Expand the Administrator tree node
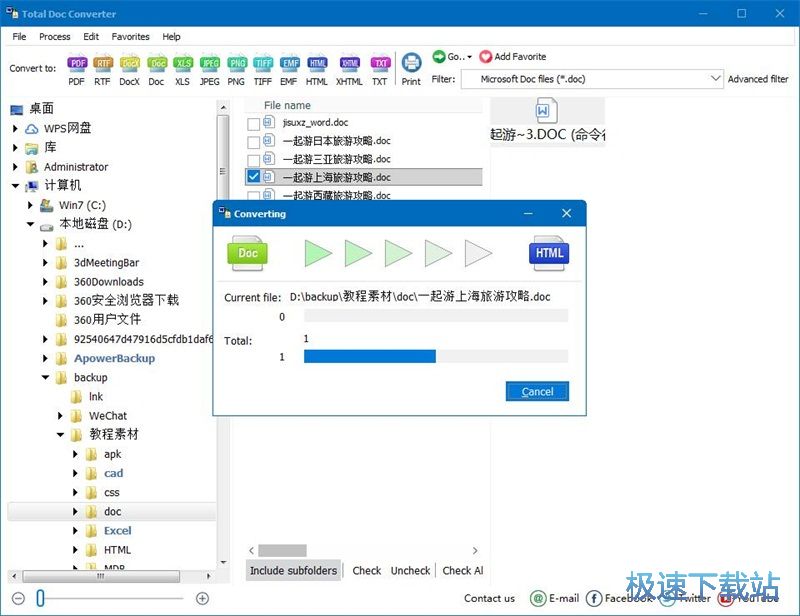800x616 pixels. pyautogui.click(x=15, y=167)
